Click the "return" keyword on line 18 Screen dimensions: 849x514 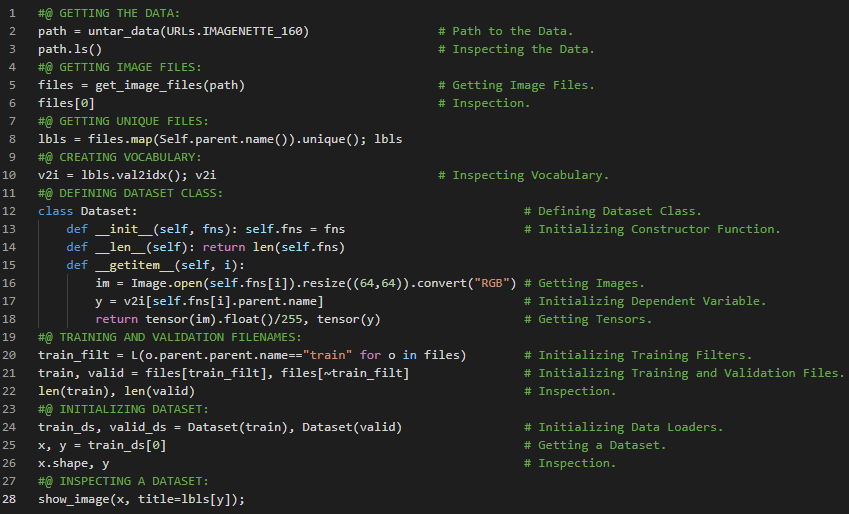117,319
